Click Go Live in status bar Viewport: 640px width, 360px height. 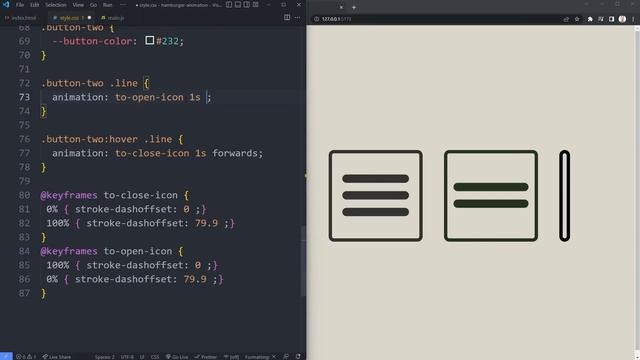[x=177, y=357]
